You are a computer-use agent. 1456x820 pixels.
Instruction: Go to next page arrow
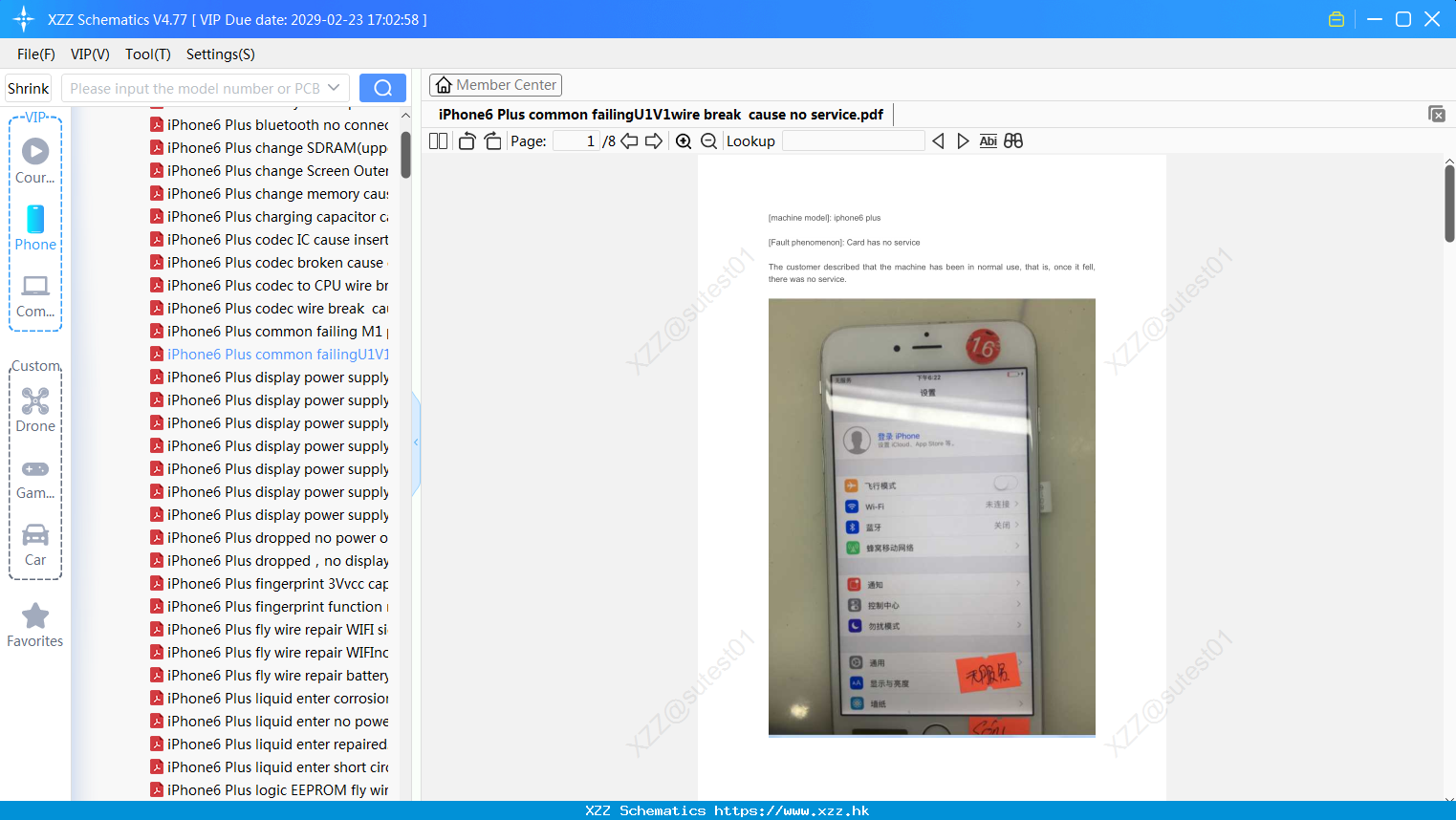click(654, 141)
